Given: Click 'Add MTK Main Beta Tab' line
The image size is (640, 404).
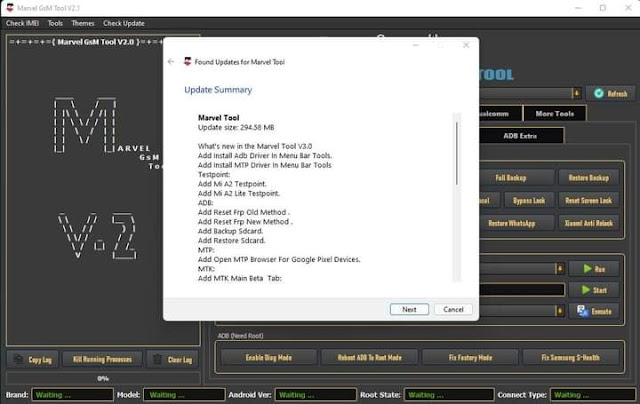Looking at the screenshot, I should [x=240, y=278].
